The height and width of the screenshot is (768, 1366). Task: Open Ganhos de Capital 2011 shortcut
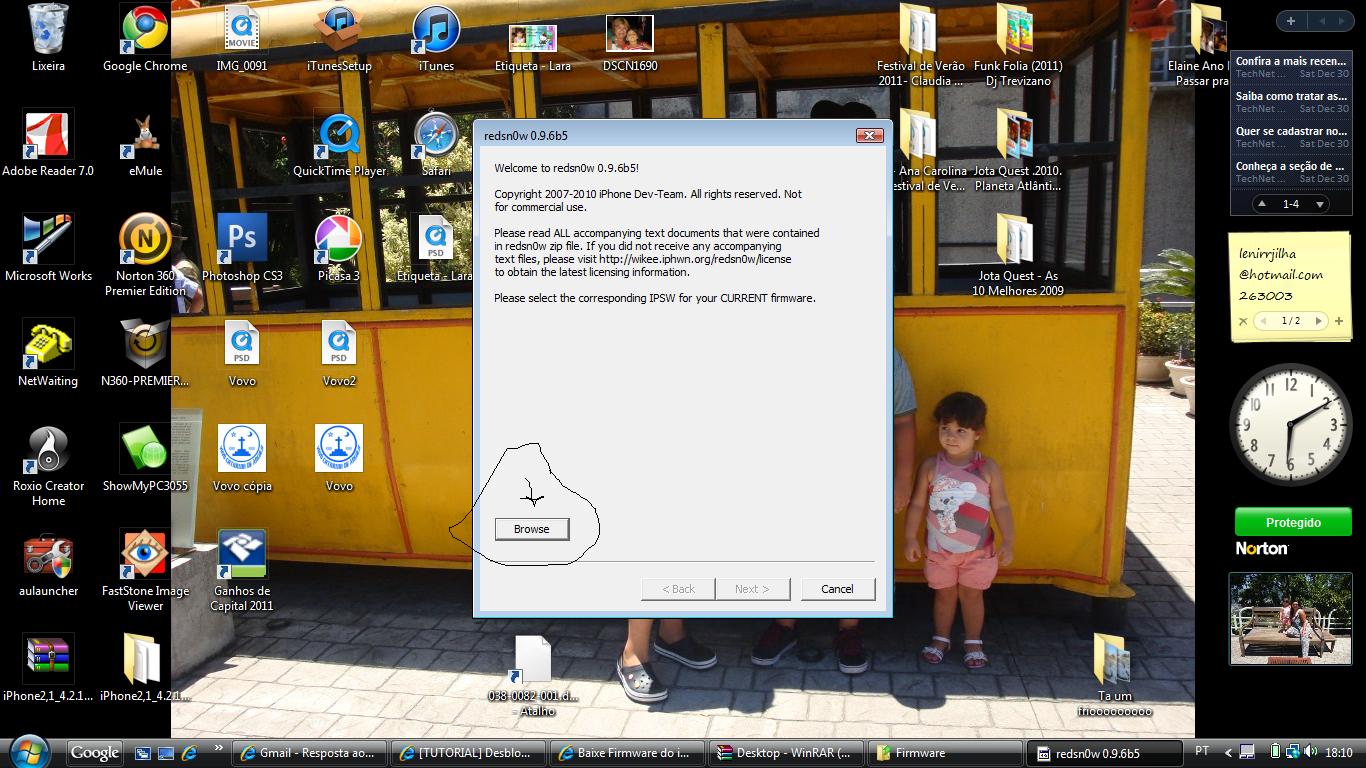coord(242,570)
